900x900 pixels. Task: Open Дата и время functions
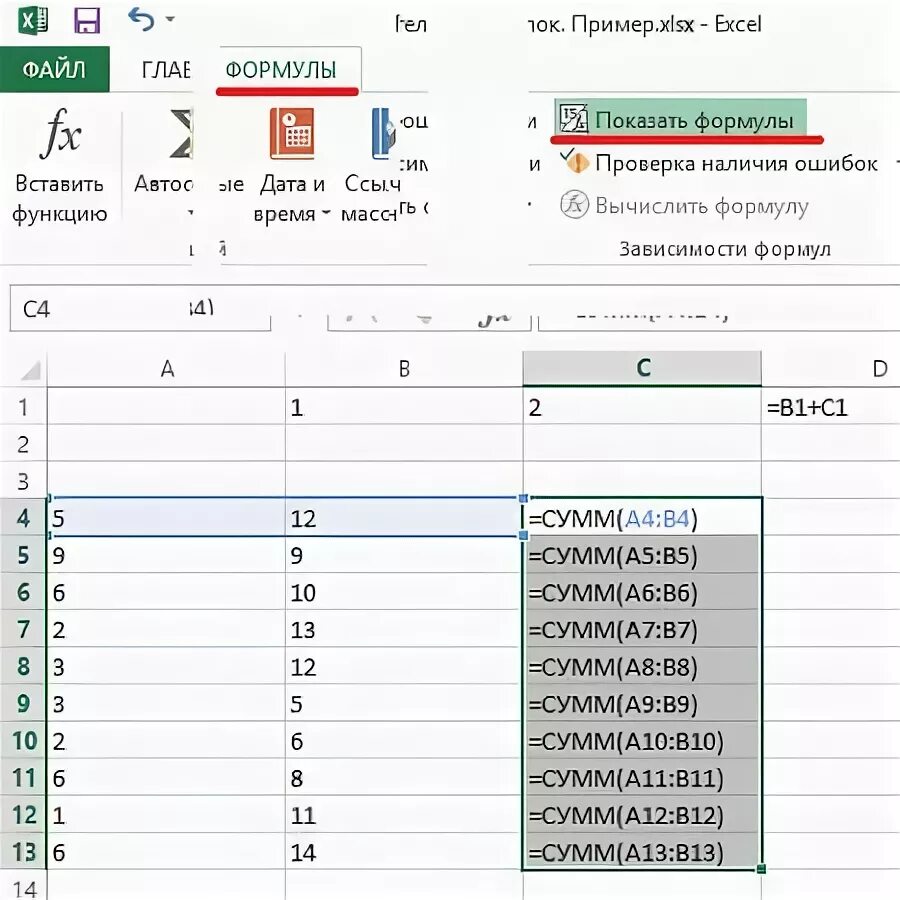(292, 166)
